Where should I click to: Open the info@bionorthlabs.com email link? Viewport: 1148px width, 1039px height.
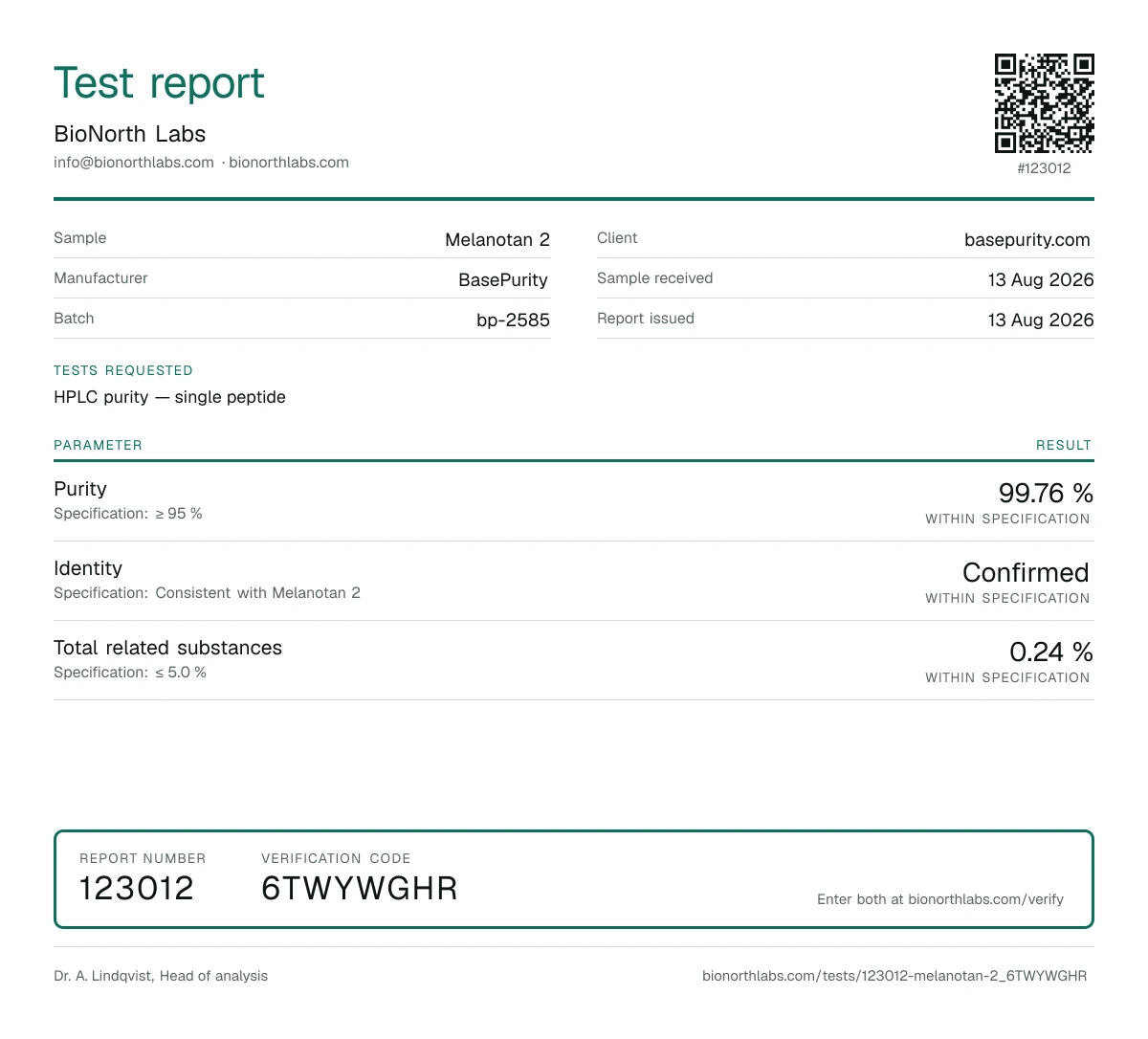click(x=134, y=163)
